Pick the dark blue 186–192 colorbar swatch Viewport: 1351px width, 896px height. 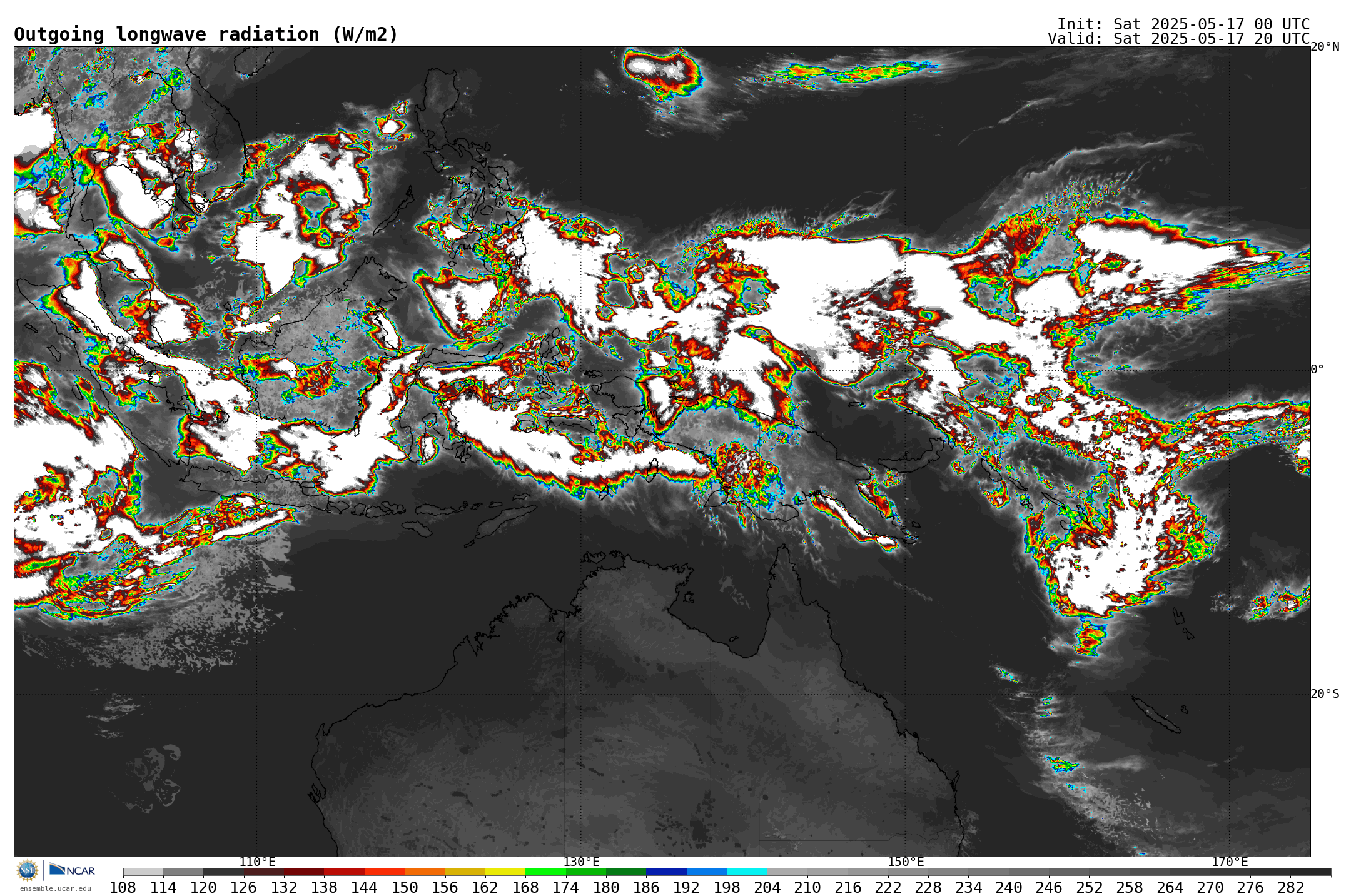(x=666, y=872)
